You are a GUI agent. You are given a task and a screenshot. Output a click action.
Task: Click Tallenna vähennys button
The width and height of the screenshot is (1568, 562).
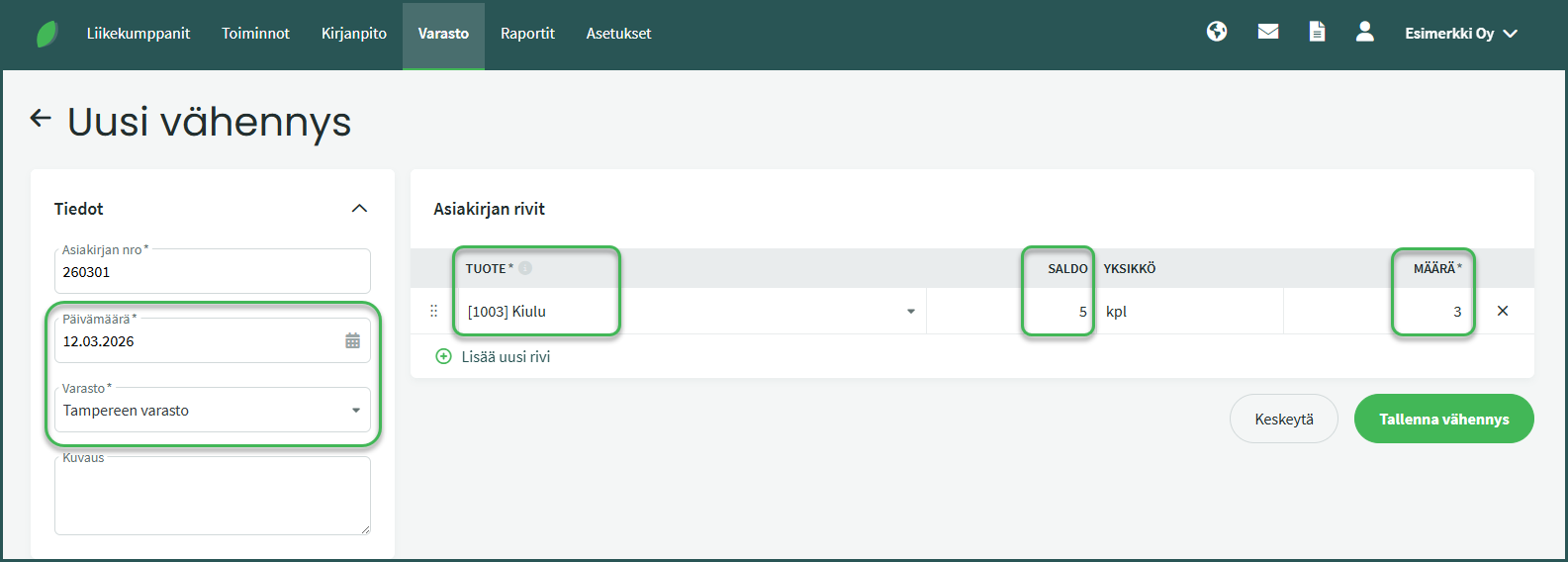1443,420
